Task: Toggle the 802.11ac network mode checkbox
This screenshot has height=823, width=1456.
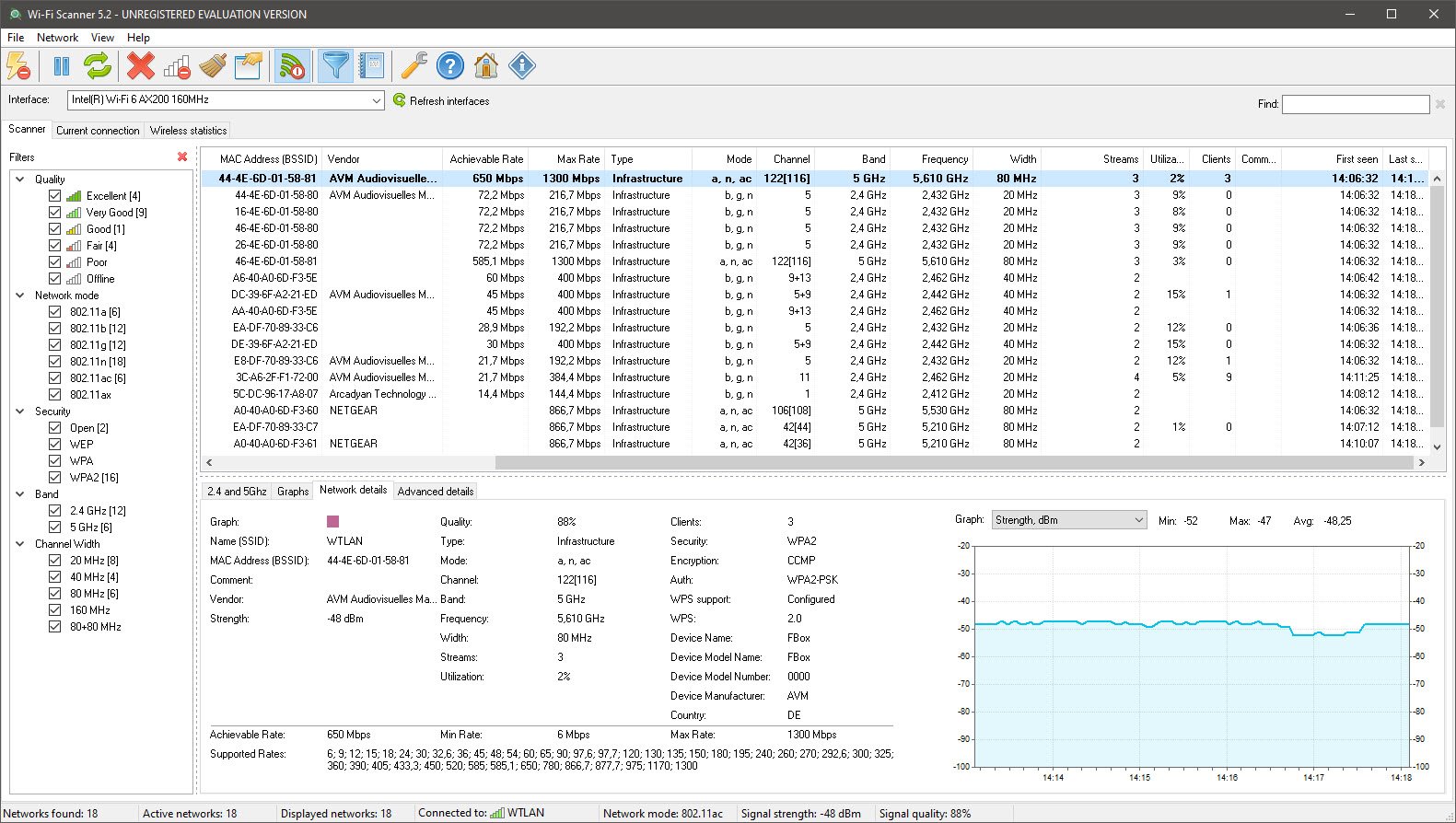Action: click(x=55, y=378)
